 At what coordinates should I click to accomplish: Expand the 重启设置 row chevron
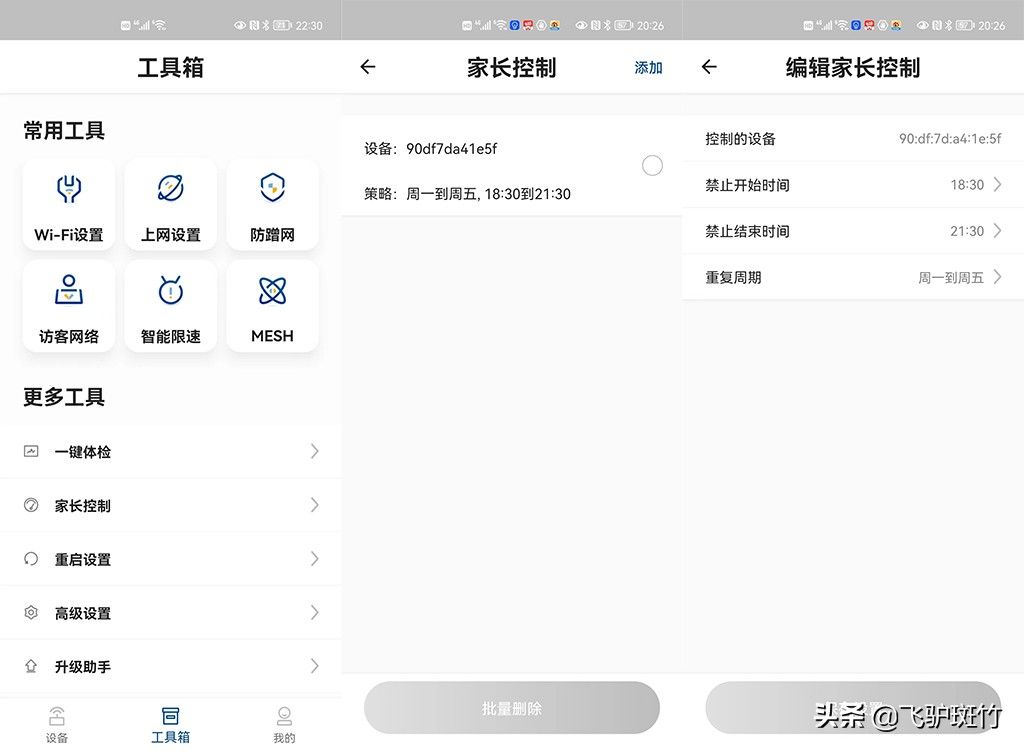click(315, 559)
